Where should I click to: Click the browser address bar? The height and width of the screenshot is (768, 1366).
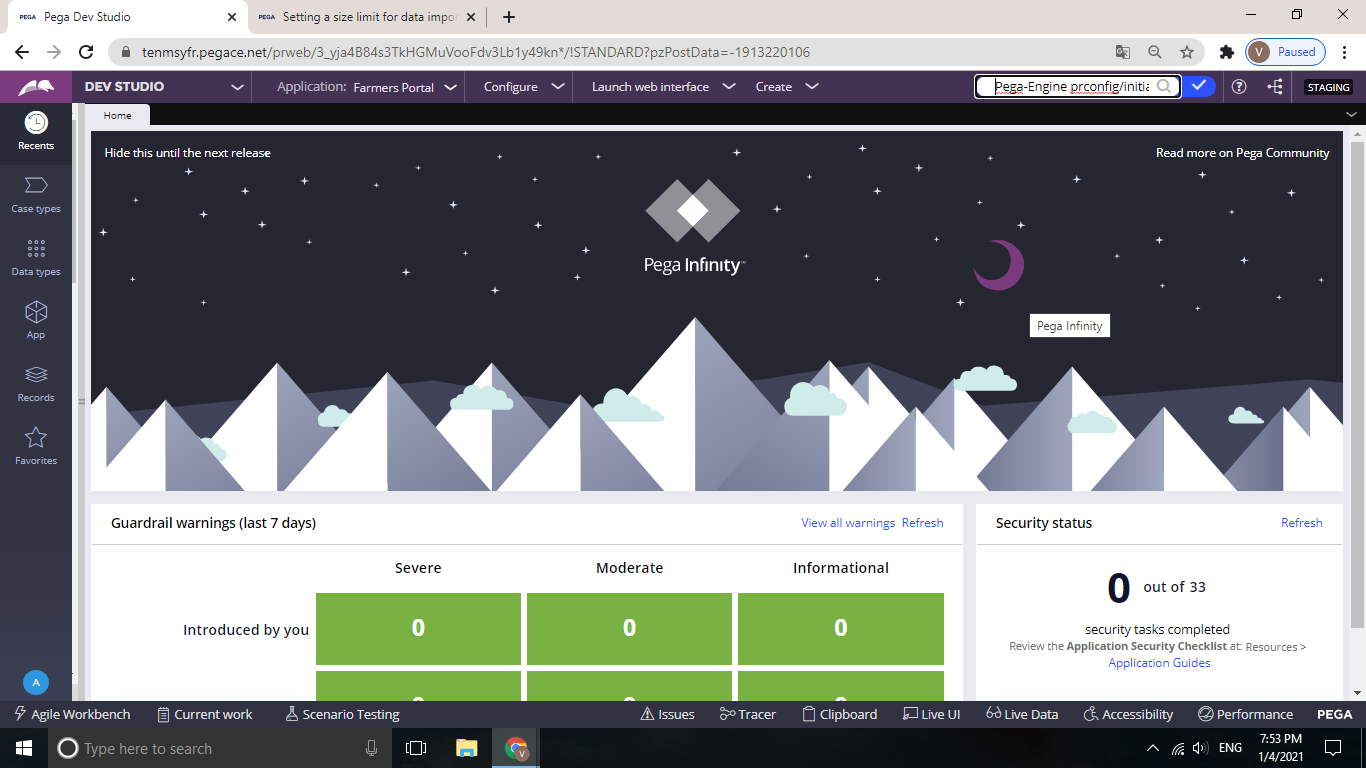[x=610, y=52]
